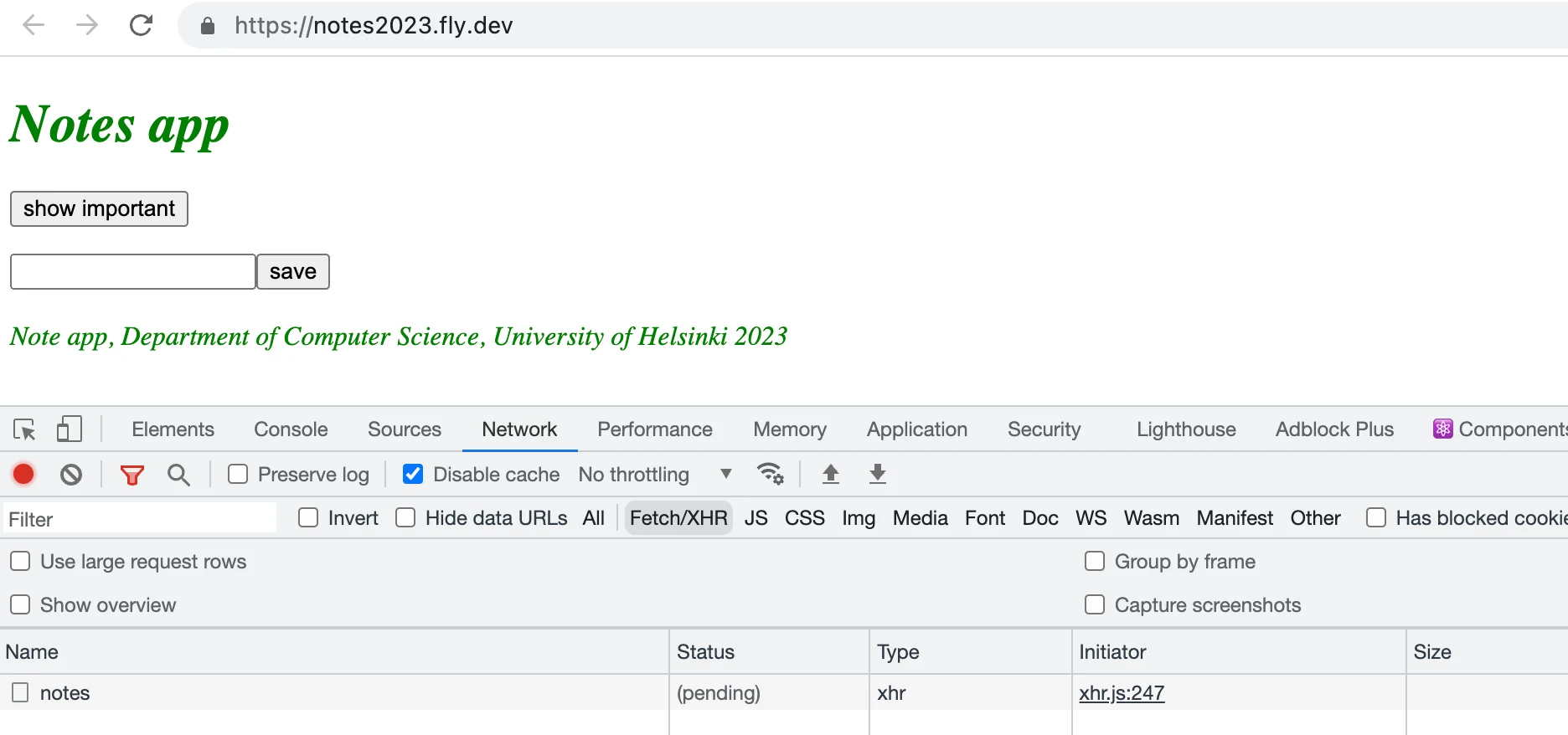This screenshot has height=735, width=1568.
Task: Click the show important button
Action: coord(99,208)
